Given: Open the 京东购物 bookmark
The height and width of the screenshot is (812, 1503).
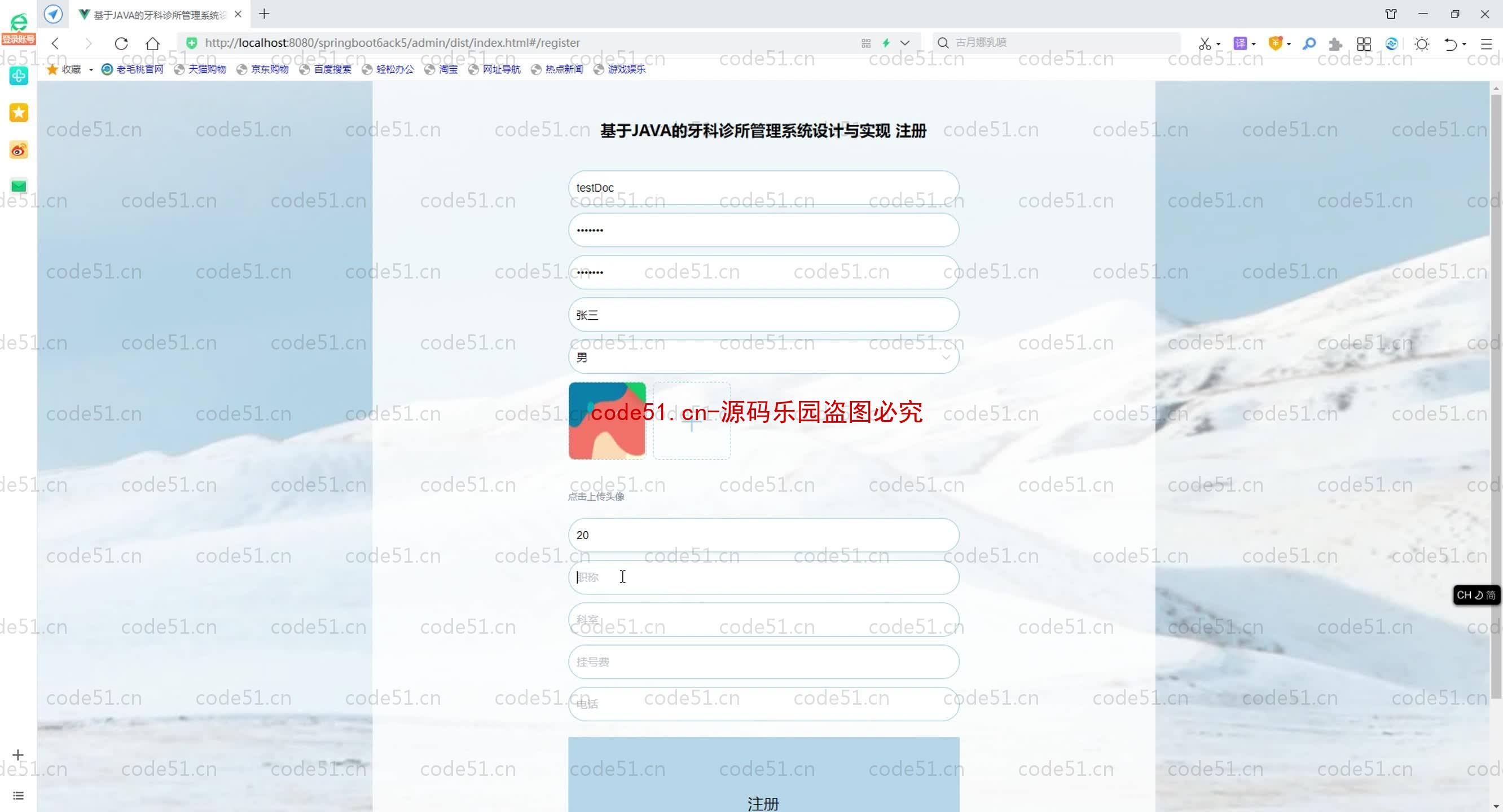Looking at the screenshot, I should (x=263, y=69).
